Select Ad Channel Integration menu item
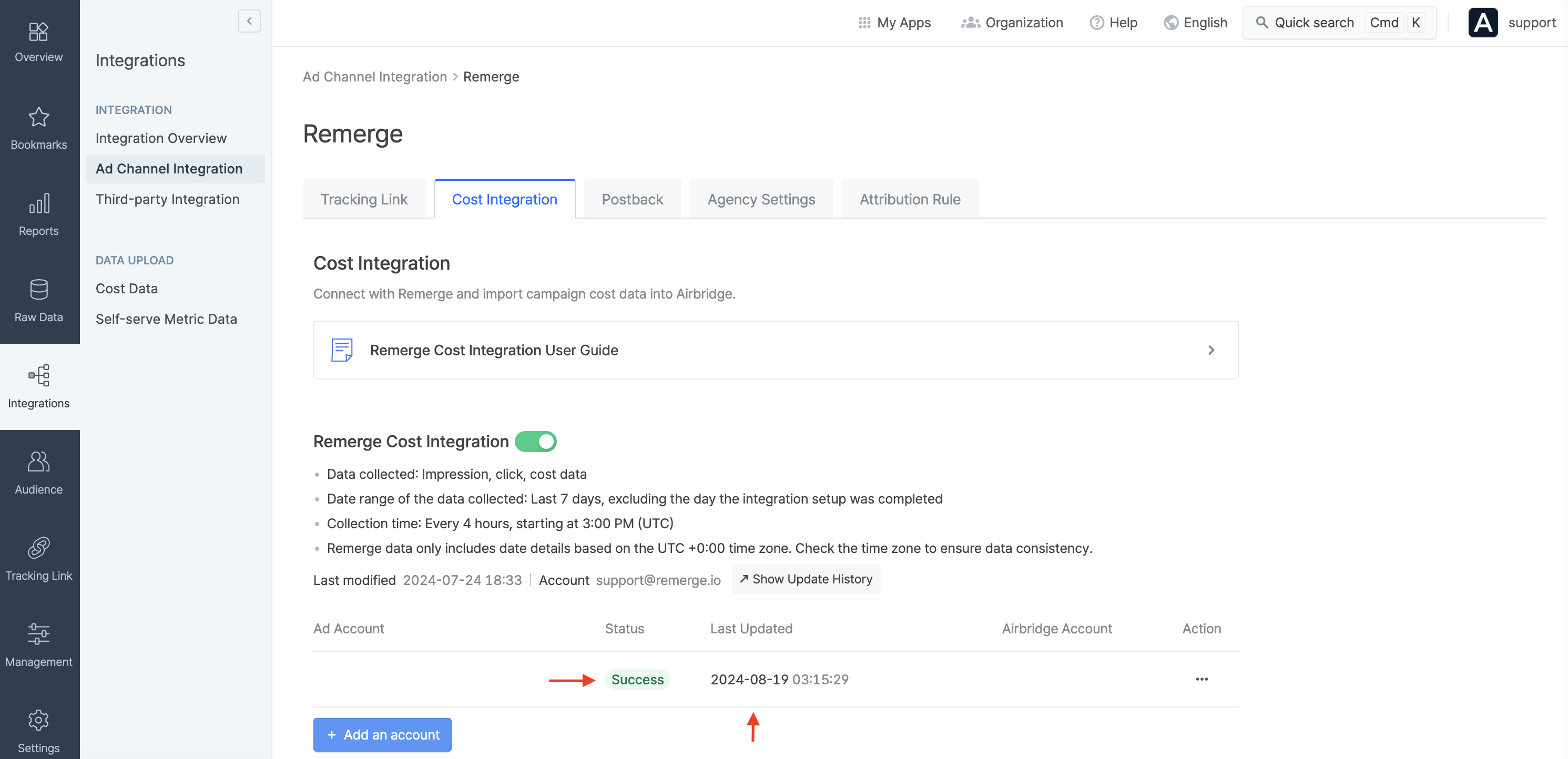This screenshot has height=759, width=1568. tap(175, 169)
